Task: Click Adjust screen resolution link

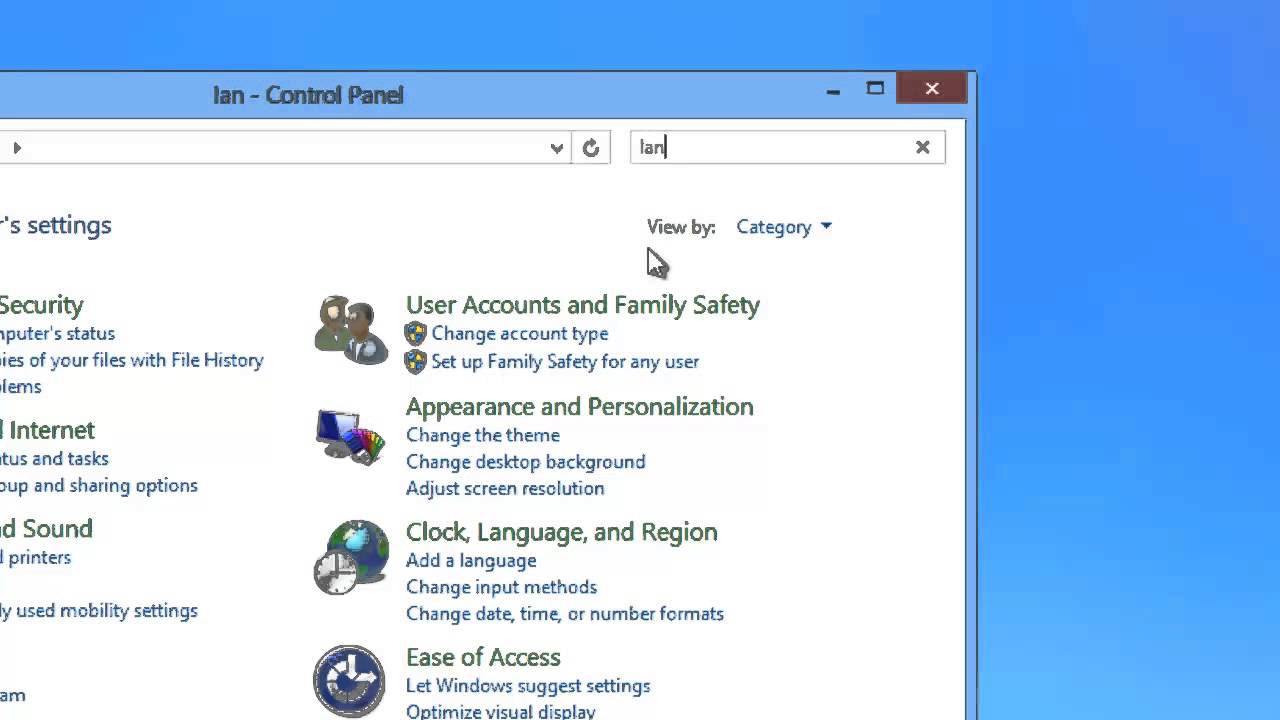Action: coord(505,488)
